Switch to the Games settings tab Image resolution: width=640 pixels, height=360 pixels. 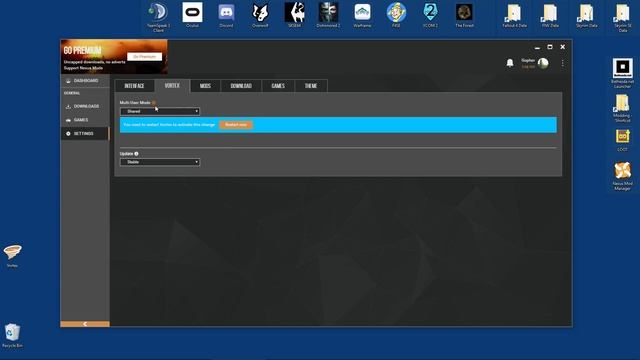click(x=278, y=86)
